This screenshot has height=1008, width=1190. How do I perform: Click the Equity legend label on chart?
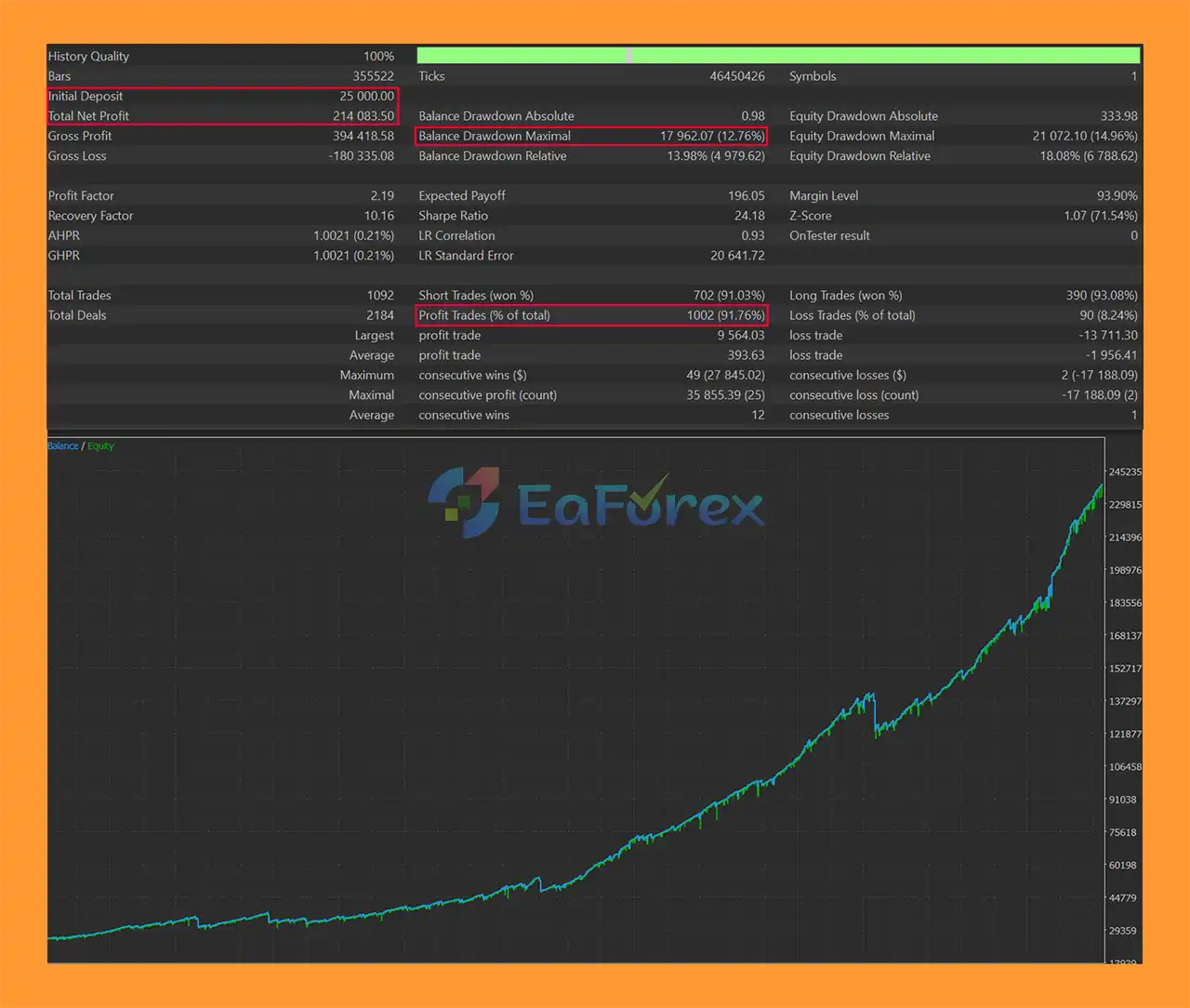pyautogui.click(x=100, y=446)
